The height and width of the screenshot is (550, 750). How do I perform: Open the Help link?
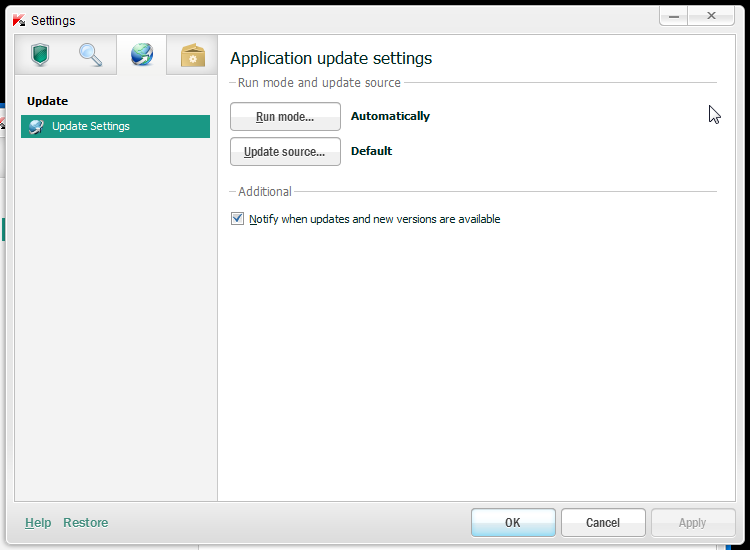tap(38, 522)
